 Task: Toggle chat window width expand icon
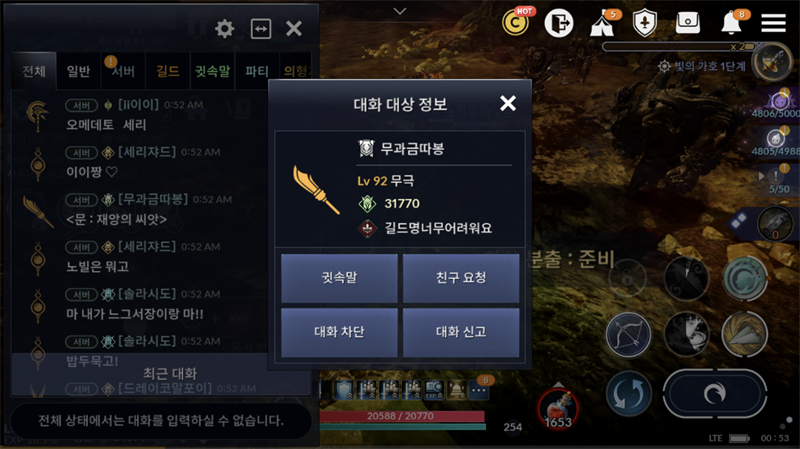pyautogui.click(x=261, y=29)
